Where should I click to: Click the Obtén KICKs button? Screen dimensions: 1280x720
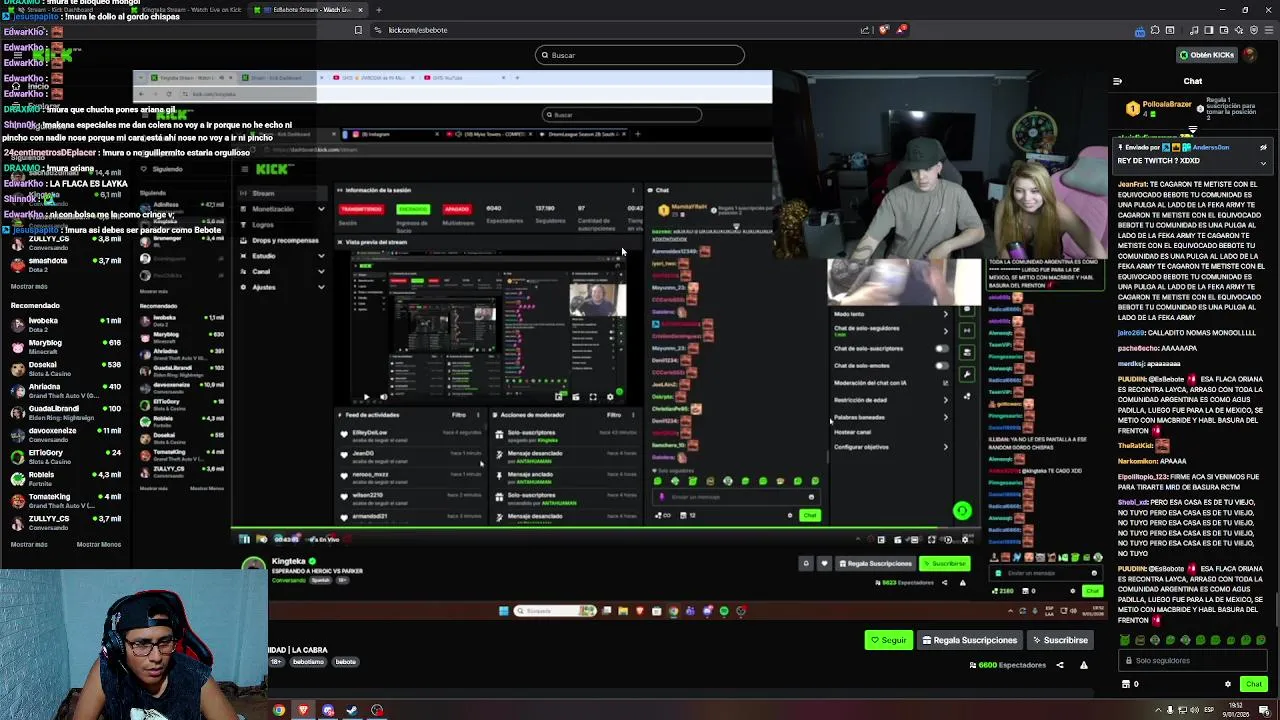[x=1205, y=55]
